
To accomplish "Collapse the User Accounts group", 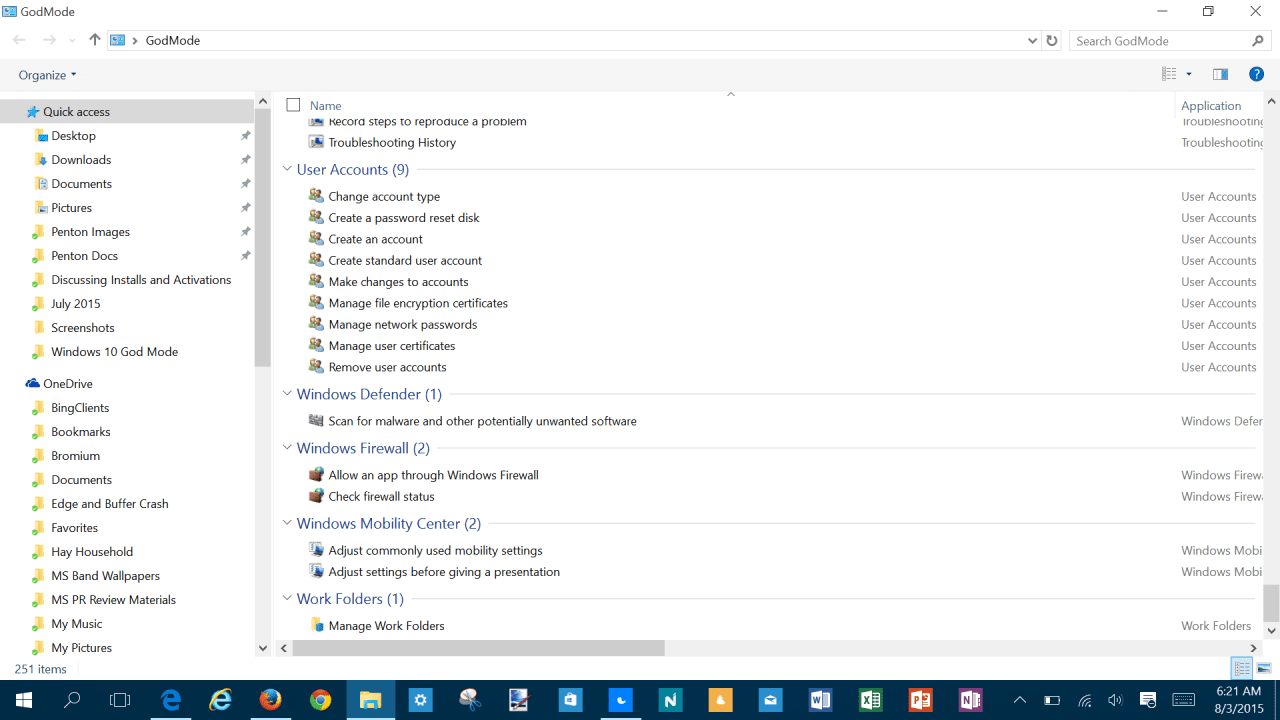I will coord(287,170).
